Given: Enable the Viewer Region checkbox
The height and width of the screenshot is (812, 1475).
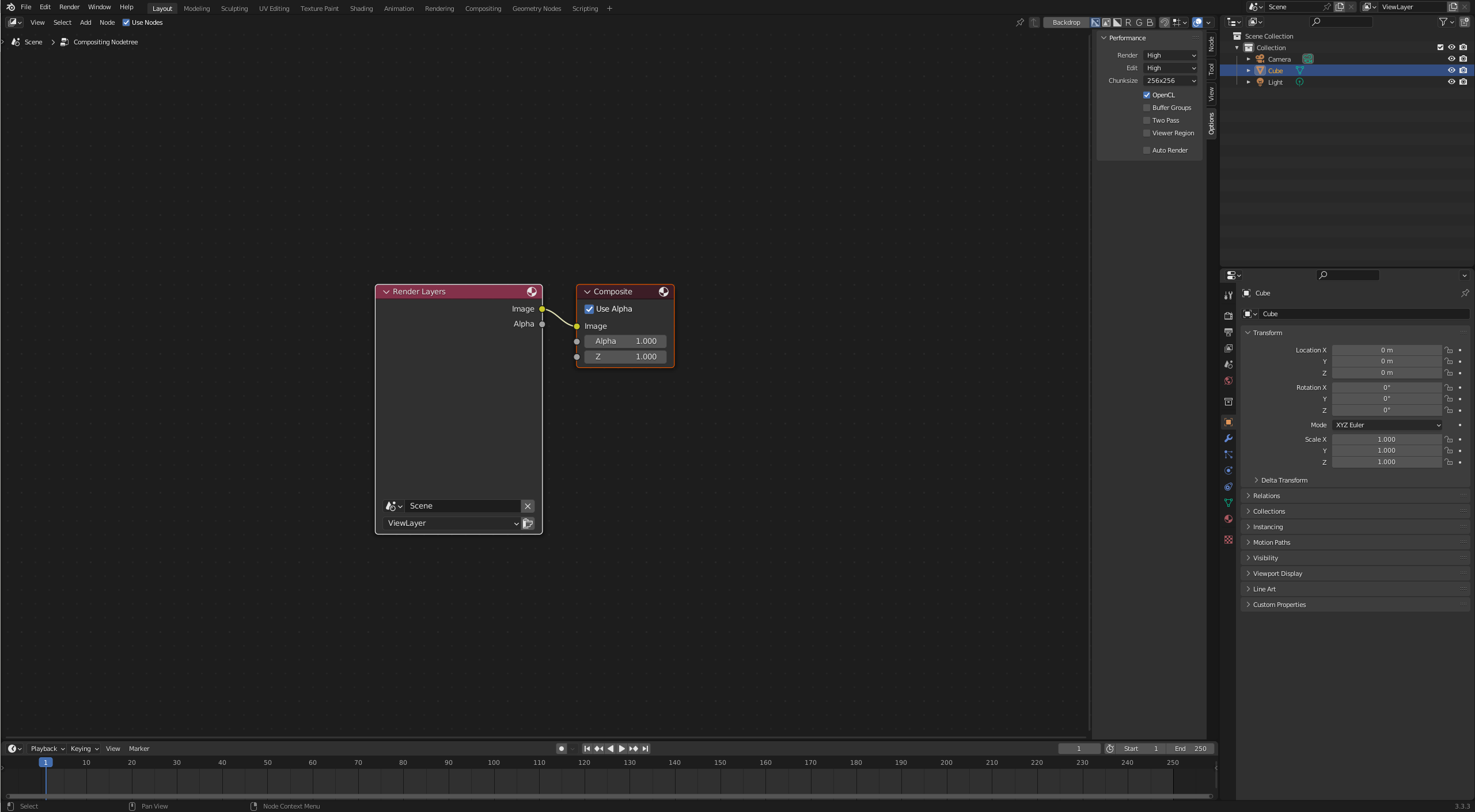Looking at the screenshot, I should point(1147,133).
